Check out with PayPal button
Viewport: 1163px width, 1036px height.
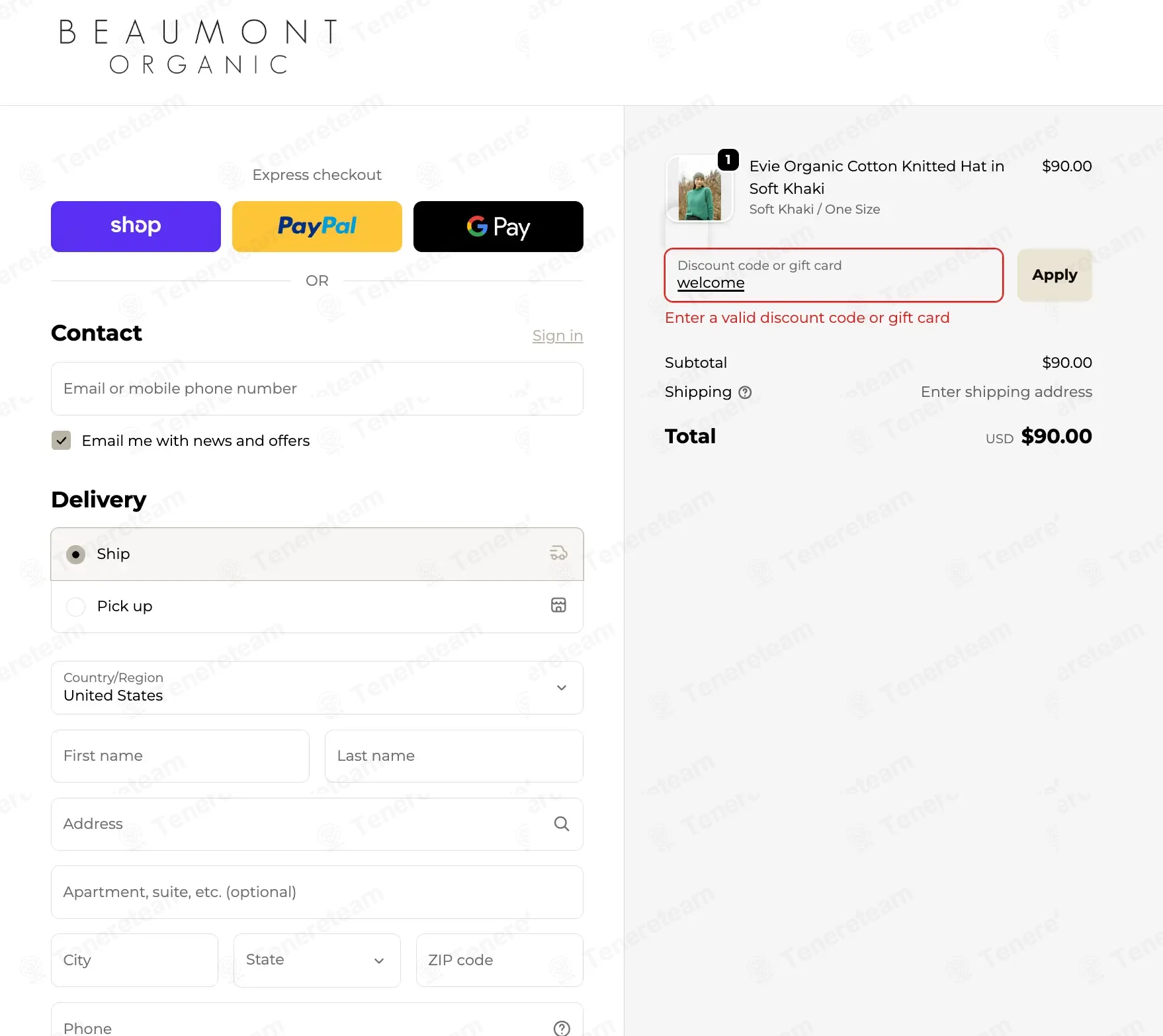[x=317, y=226]
